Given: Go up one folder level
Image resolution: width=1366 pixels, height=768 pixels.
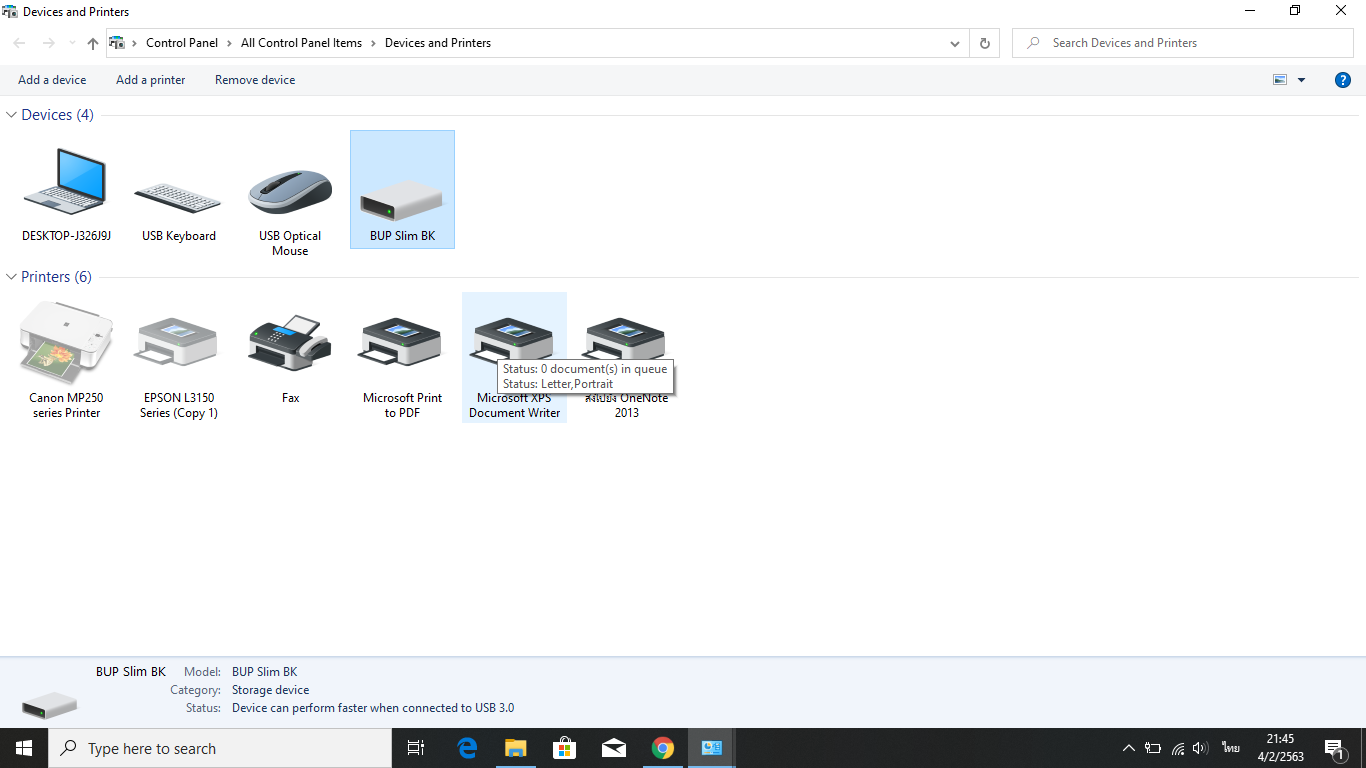Looking at the screenshot, I should point(93,43).
